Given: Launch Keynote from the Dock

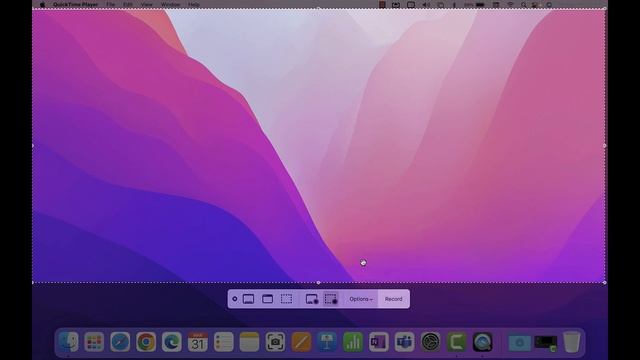Looking at the screenshot, I should point(327,342).
